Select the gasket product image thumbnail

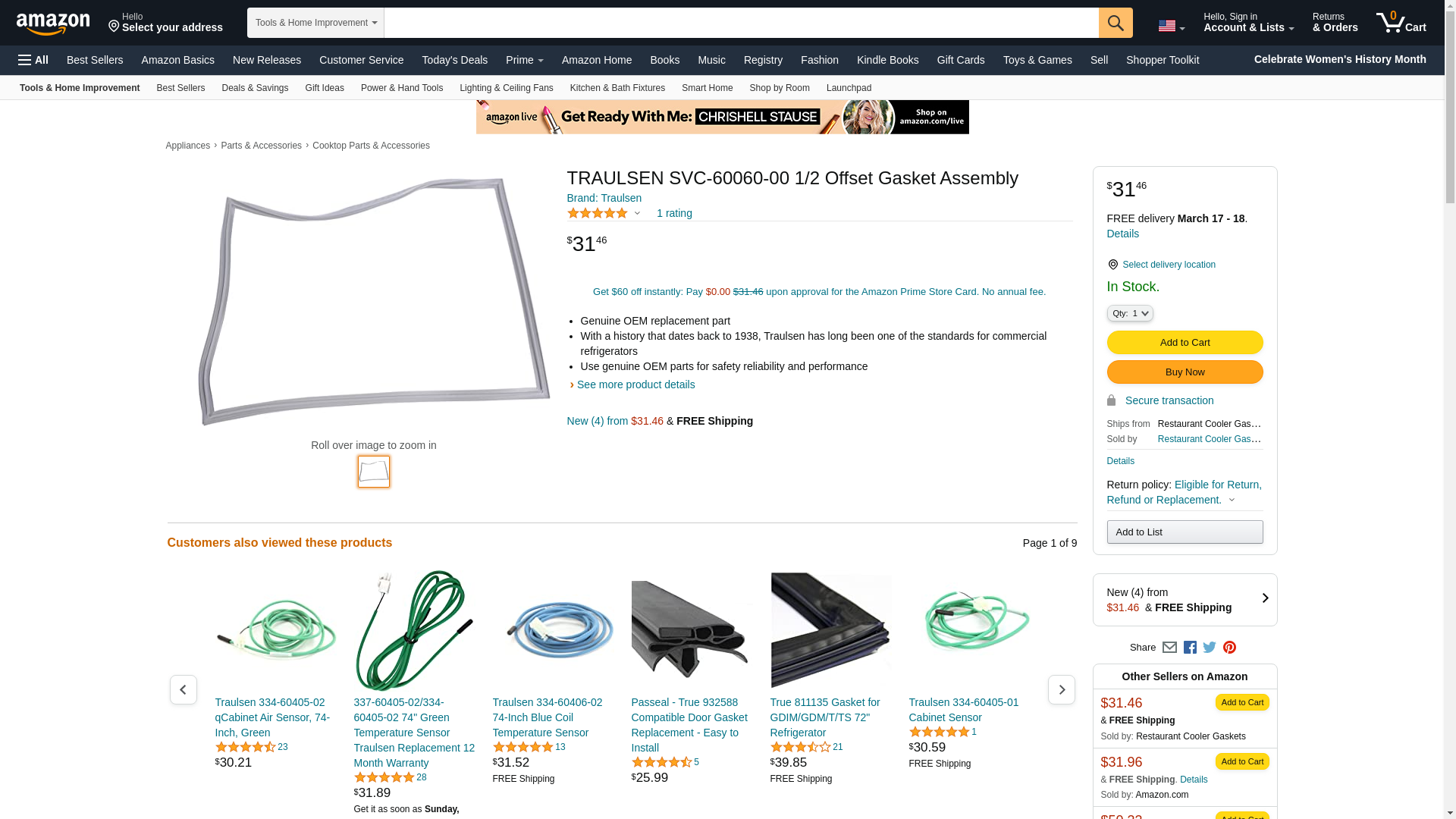tap(374, 472)
